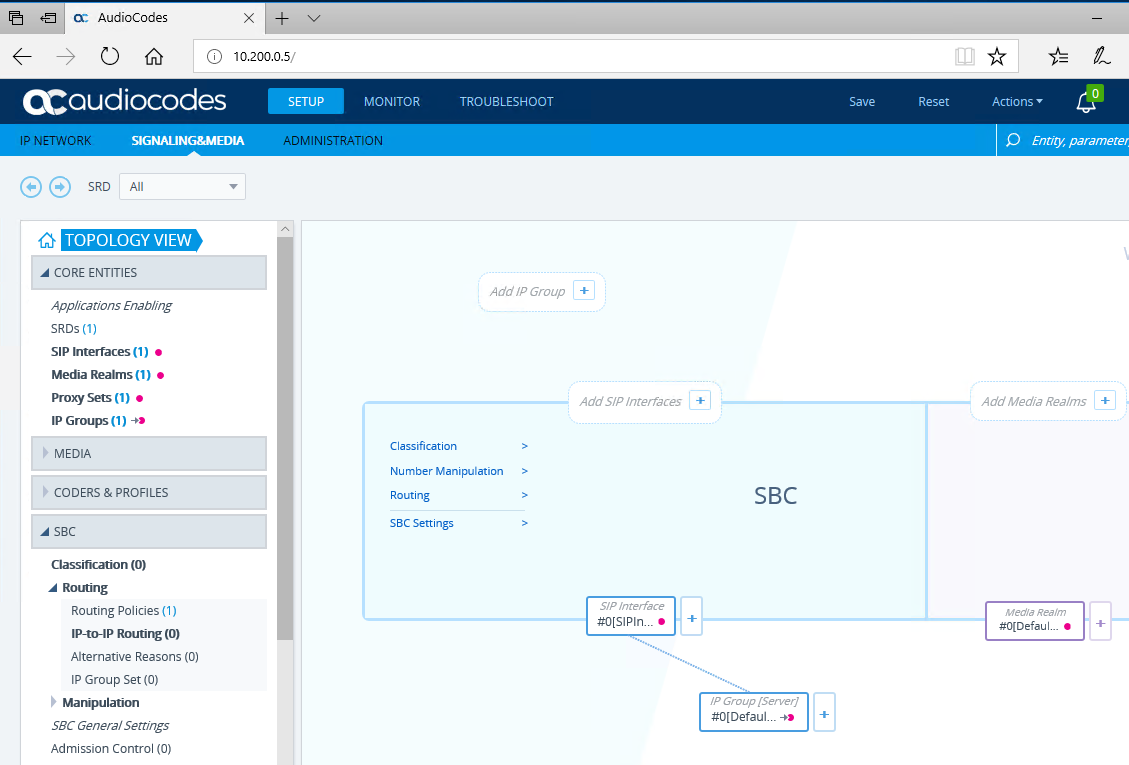Image resolution: width=1129 pixels, height=765 pixels.
Task: Click the sidebar vertical scrollbar thumb
Action: tap(285, 438)
